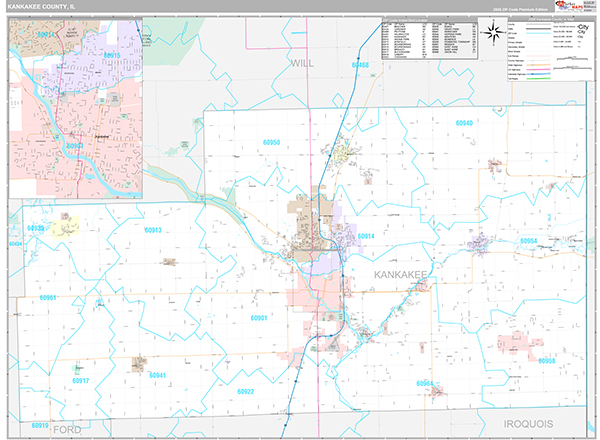Click the US Highways pink legend line
600x440 pixels.
[538, 70]
